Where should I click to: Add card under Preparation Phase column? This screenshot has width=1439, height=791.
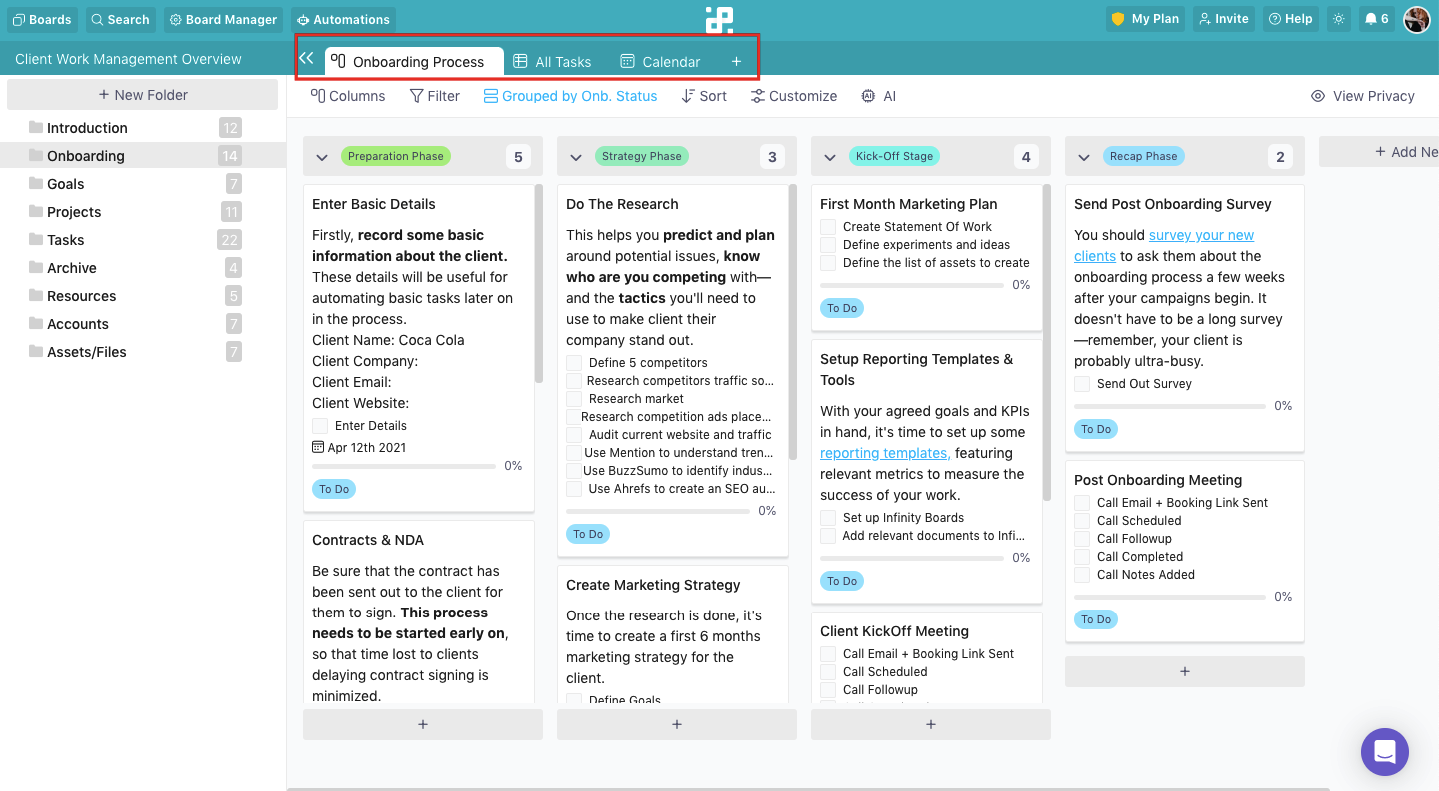tap(423, 724)
